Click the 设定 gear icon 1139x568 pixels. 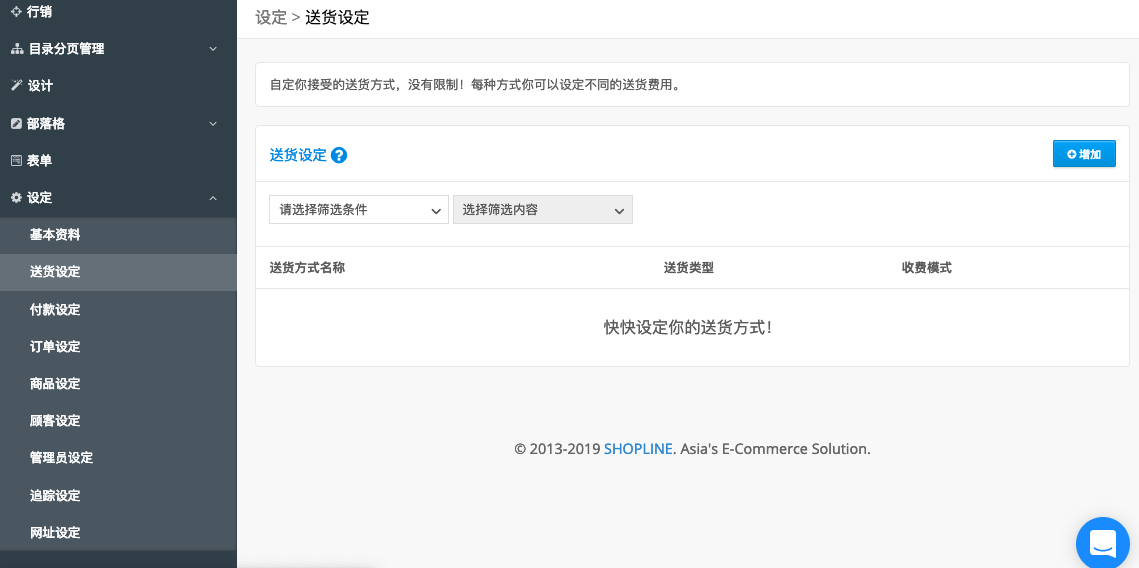point(17,198)
